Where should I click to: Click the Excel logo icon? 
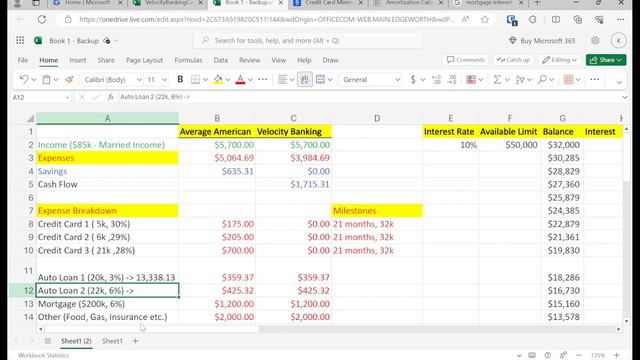[38, 40]
